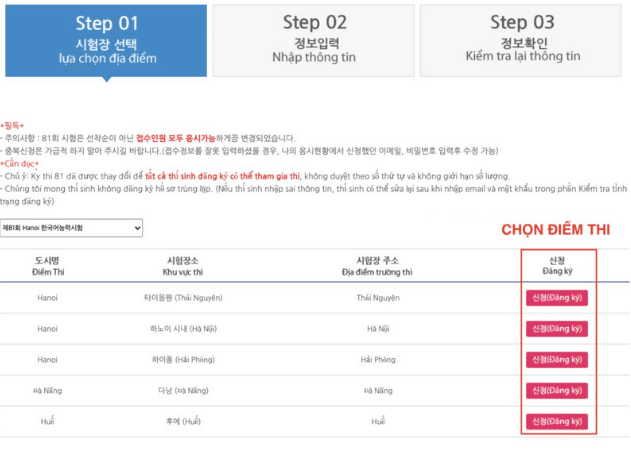631x450 pixels.
Task: Select the 하이퐁 (Hải Phòng) cell
Action: click(x=182, y=360)
